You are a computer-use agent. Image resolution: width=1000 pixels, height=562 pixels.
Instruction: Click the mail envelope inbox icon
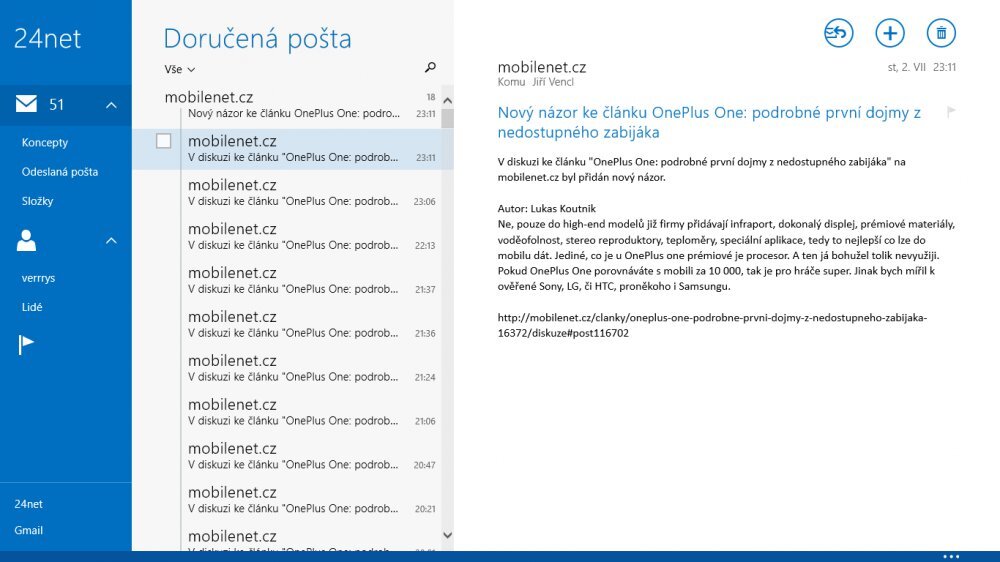[x=26, y=104]
